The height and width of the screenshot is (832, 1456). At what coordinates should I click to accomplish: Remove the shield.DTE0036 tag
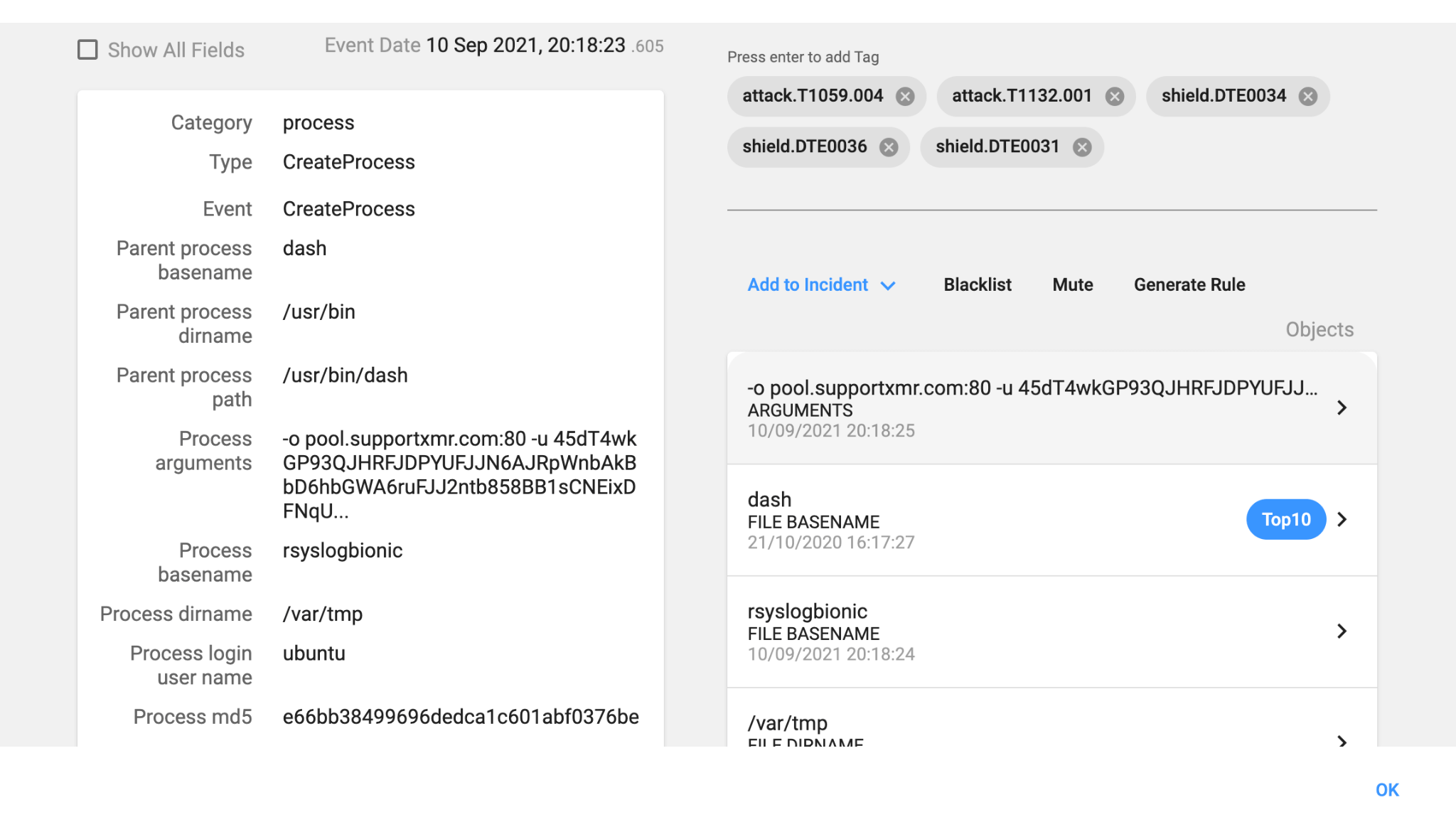(x=888, y=147)
